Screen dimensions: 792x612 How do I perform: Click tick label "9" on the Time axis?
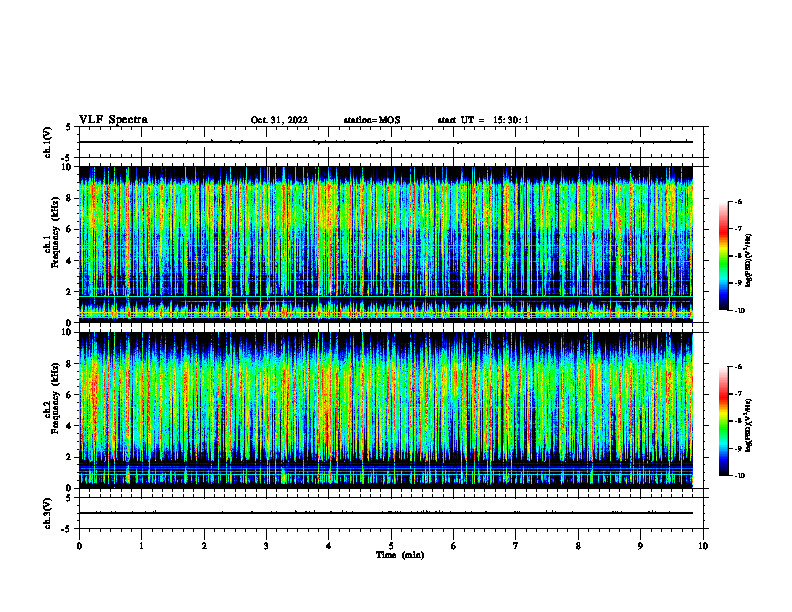640,546
